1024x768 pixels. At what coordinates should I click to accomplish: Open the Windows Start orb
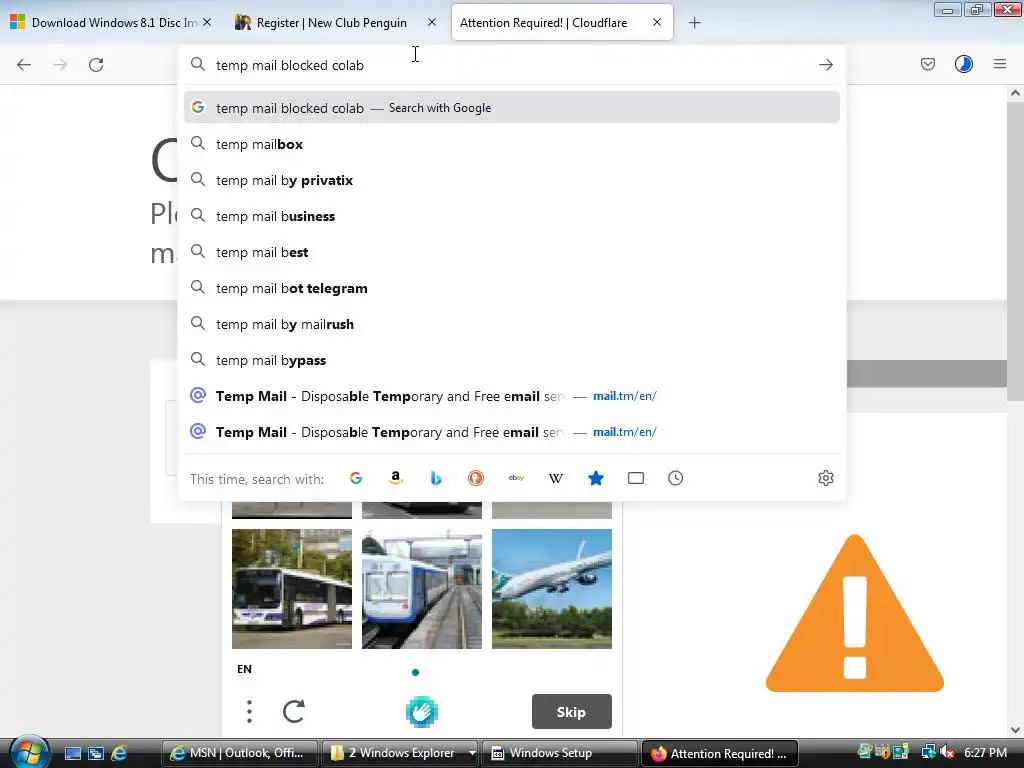29,752
